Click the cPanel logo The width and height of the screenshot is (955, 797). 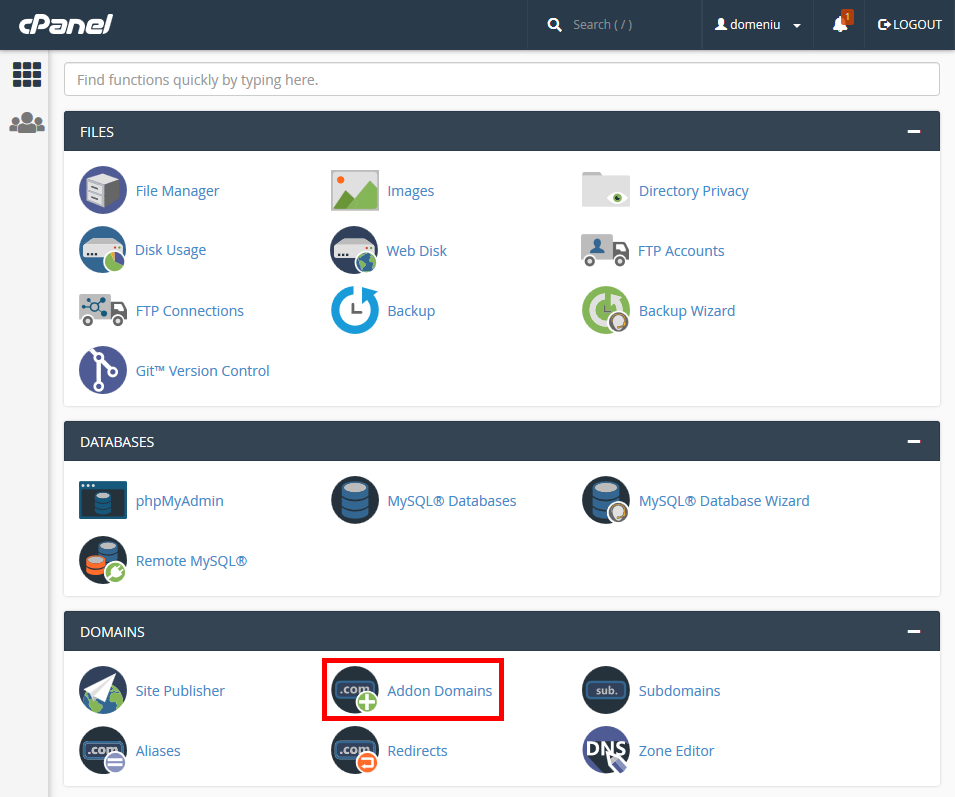pos(65,25)
